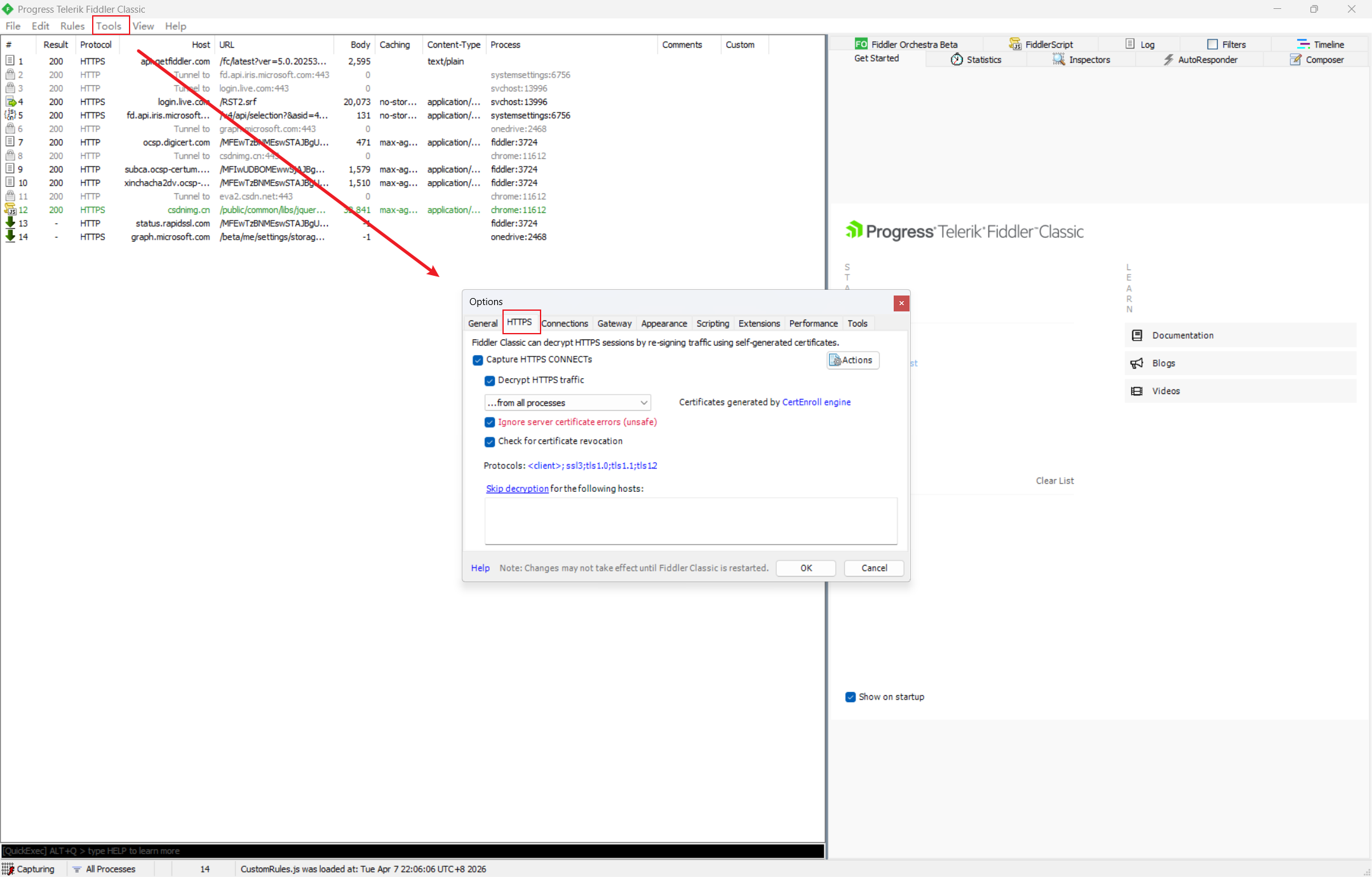Open the AutoResponder lightning icon
The height and width of the screenshot is (877, 1372).
(1168, 60)
